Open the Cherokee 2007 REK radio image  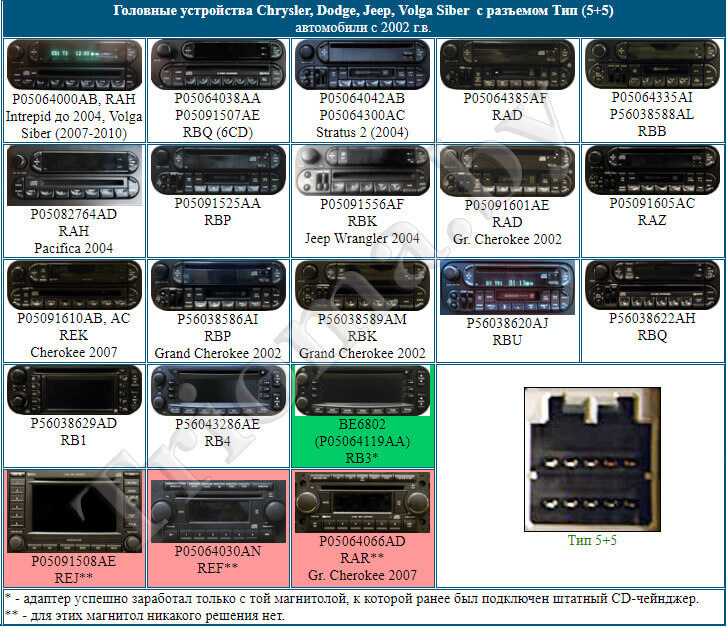74,285
